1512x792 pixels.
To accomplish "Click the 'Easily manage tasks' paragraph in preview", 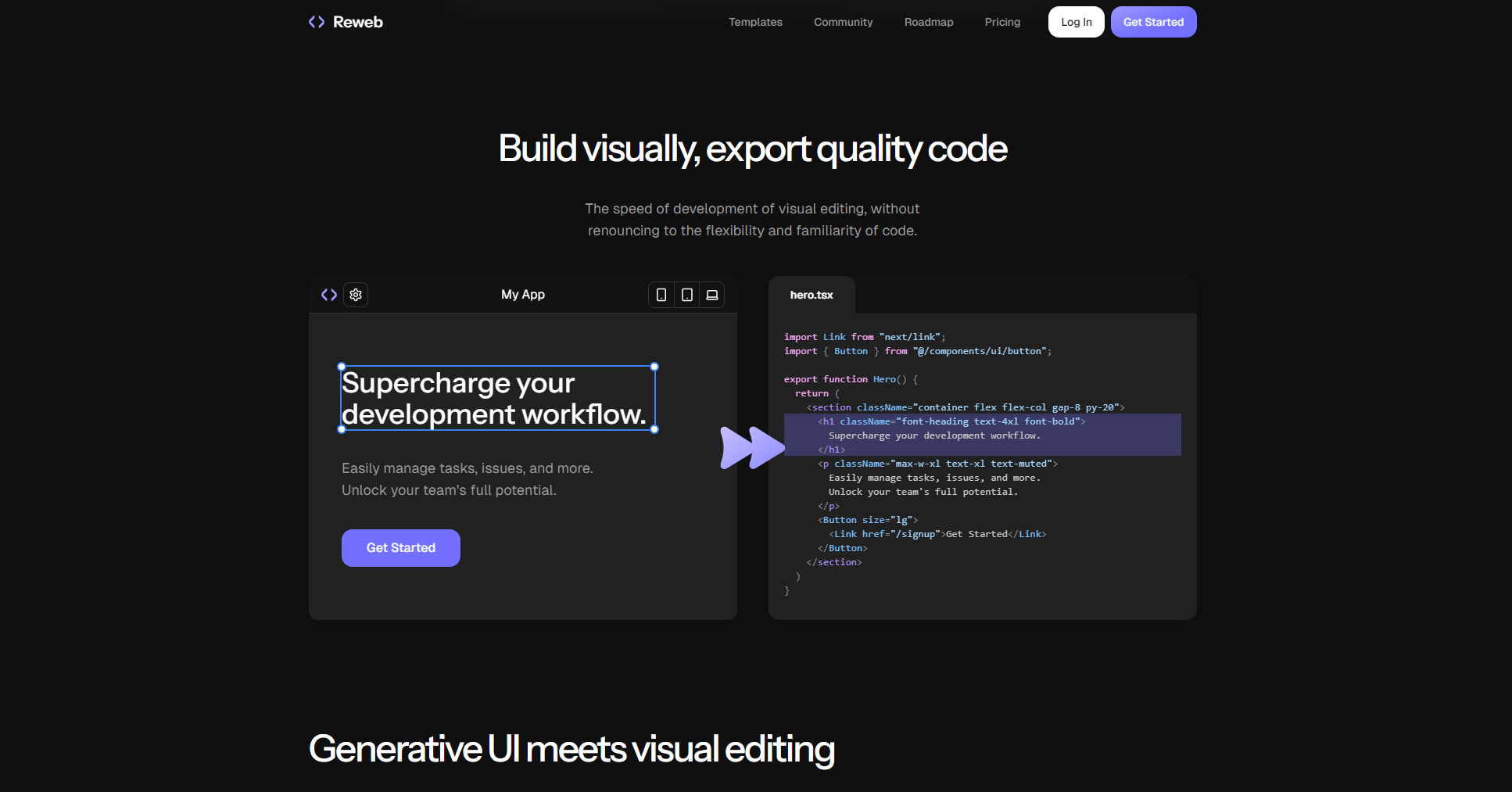I will coord(467,479).
